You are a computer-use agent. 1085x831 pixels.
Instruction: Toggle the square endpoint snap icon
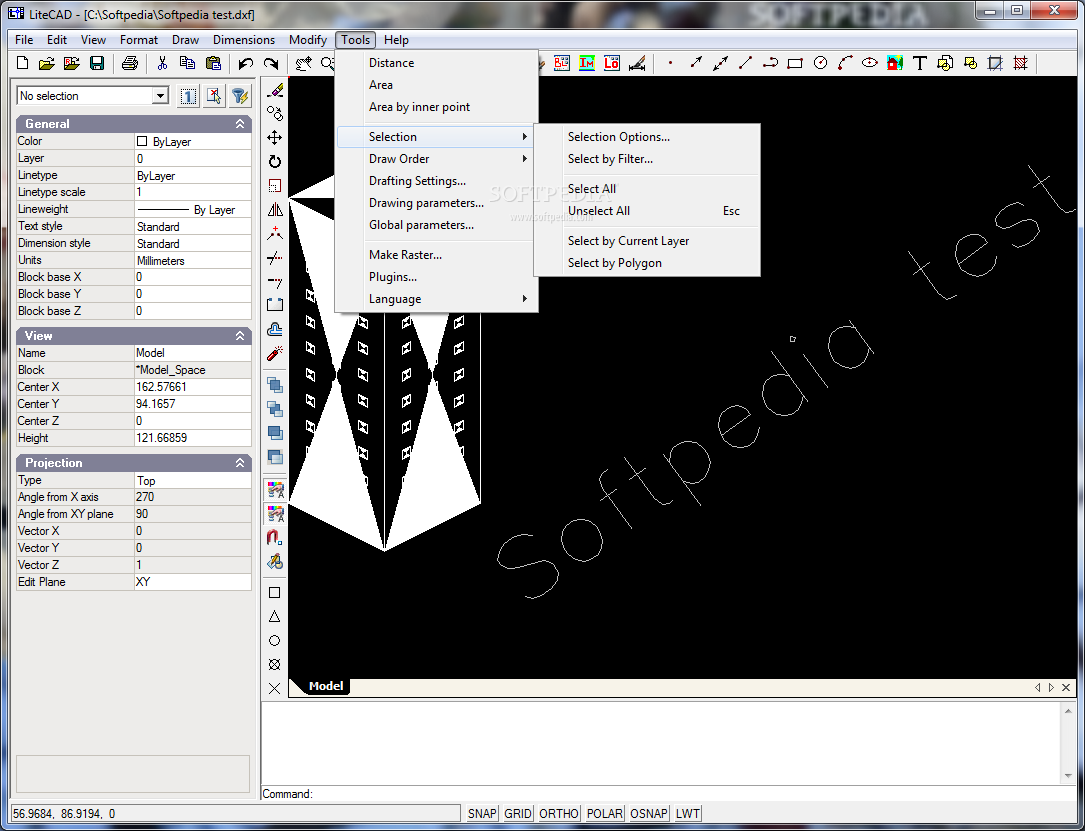[275, 592]
